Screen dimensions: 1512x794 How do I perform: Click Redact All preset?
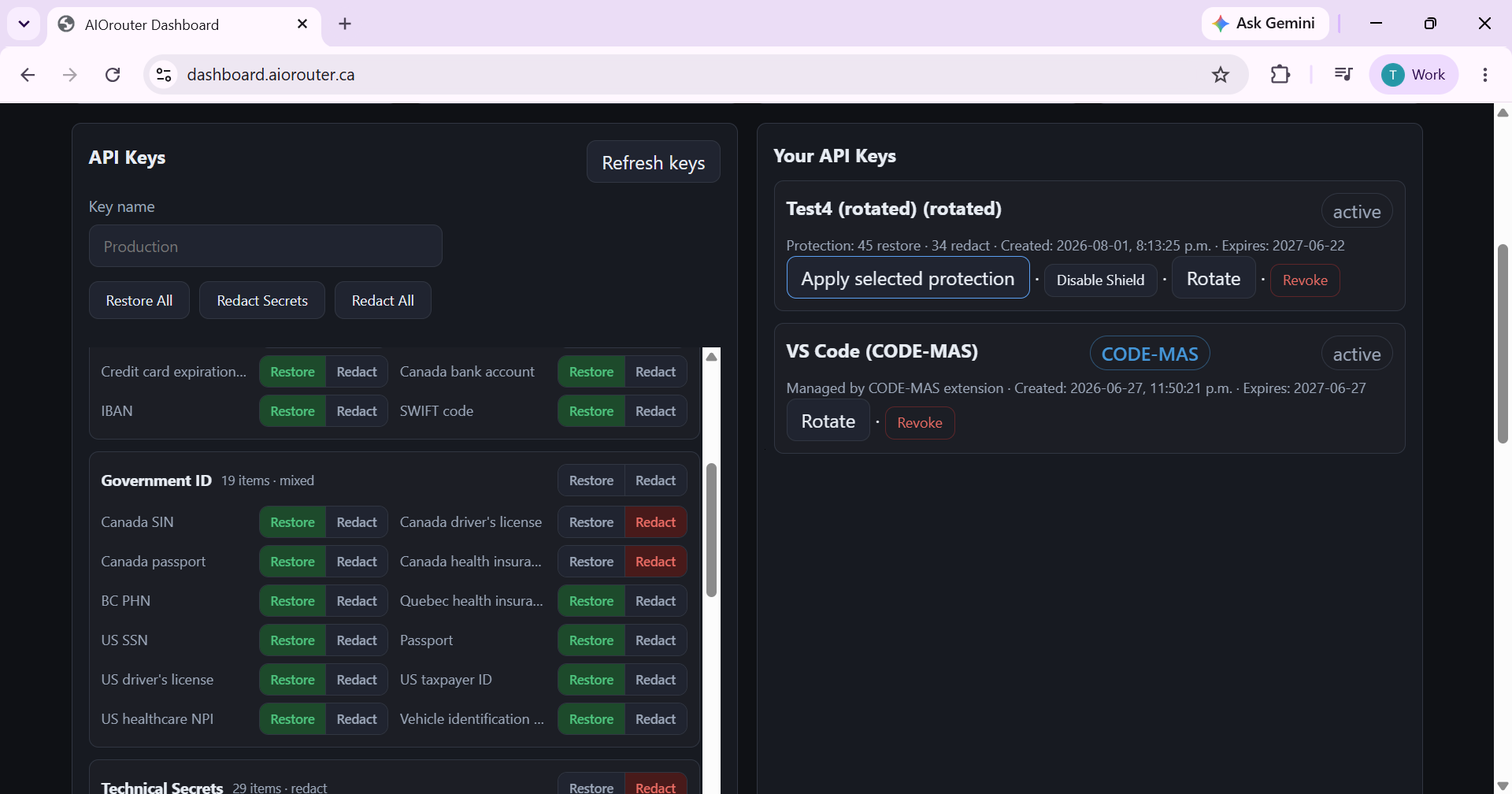383,301
